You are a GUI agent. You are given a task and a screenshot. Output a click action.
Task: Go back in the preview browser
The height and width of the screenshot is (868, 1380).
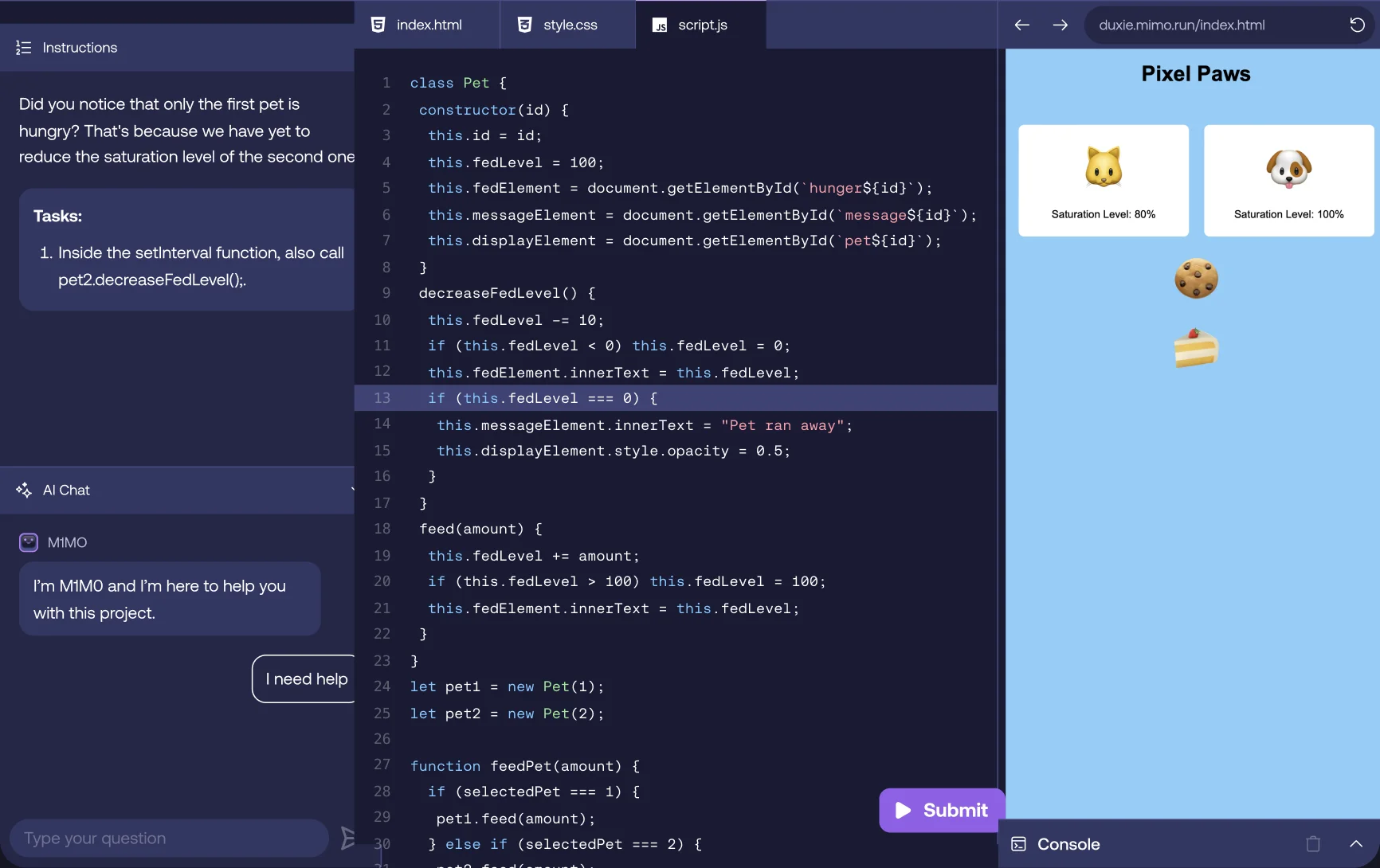(x=1022, y=25)
